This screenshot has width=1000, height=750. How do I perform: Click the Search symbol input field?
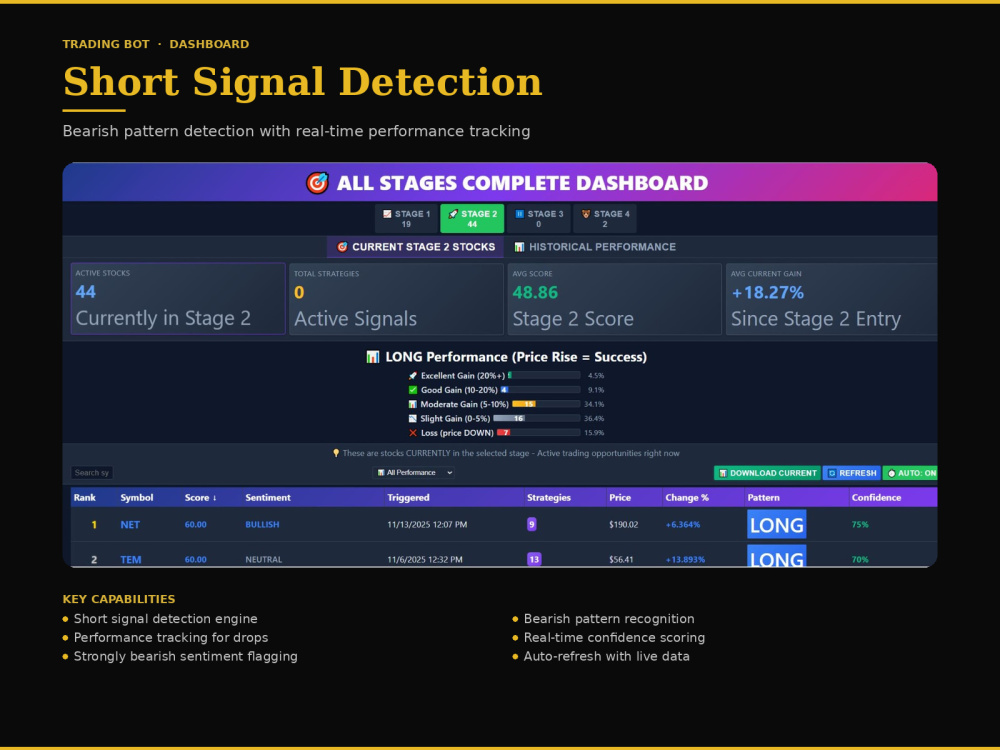pos(92,473)
